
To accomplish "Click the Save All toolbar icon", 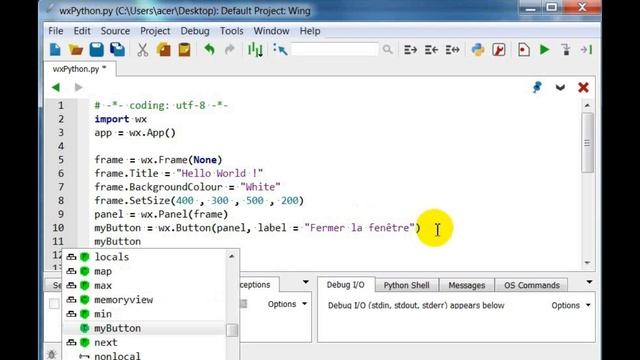I will click(117, 50).
